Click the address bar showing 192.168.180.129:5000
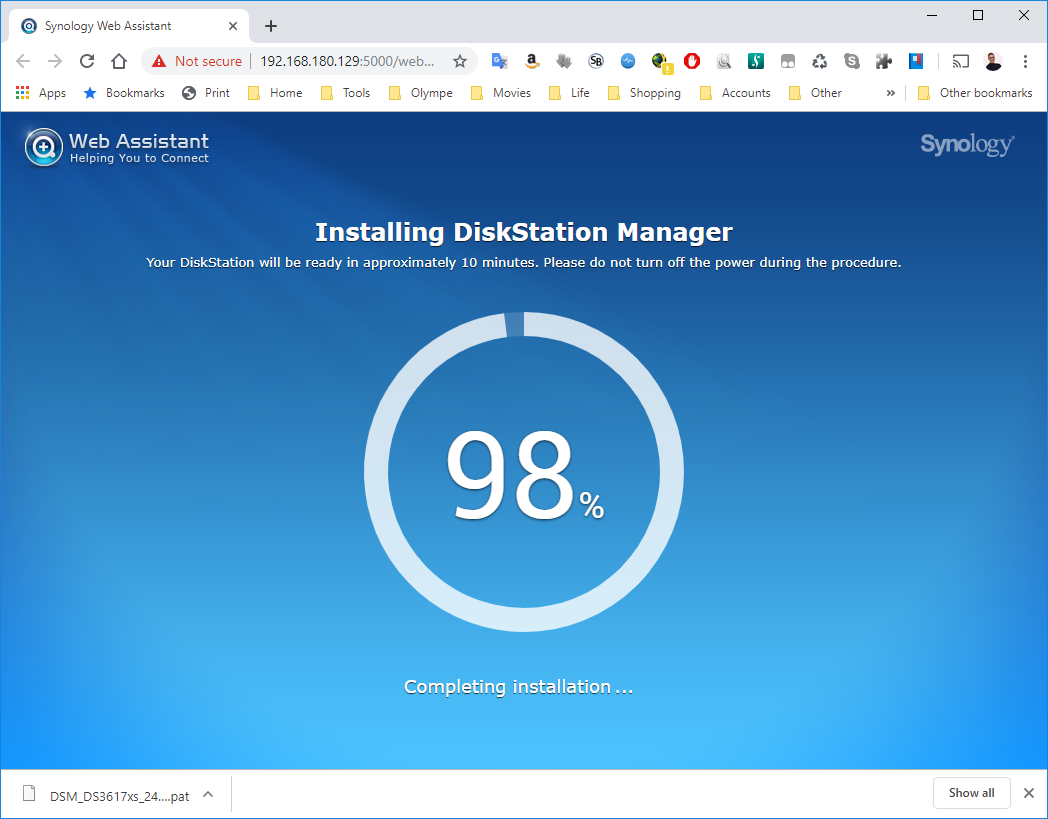 pos(347,62)
